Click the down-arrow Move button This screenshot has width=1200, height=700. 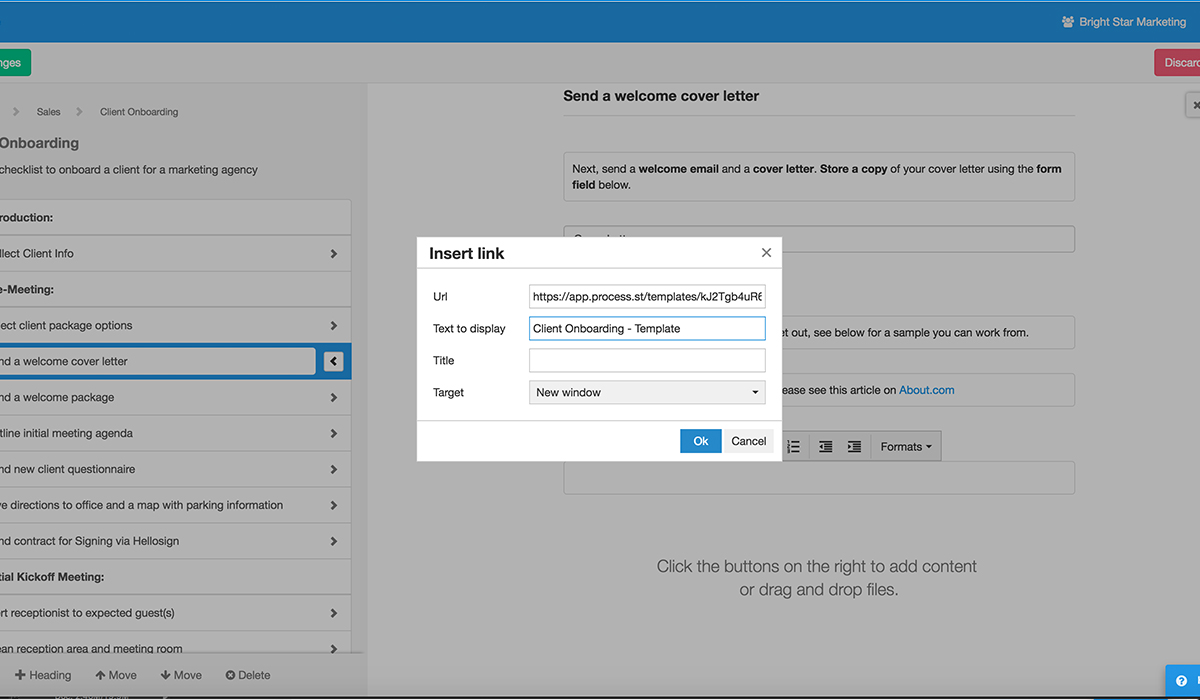point(181,675)
